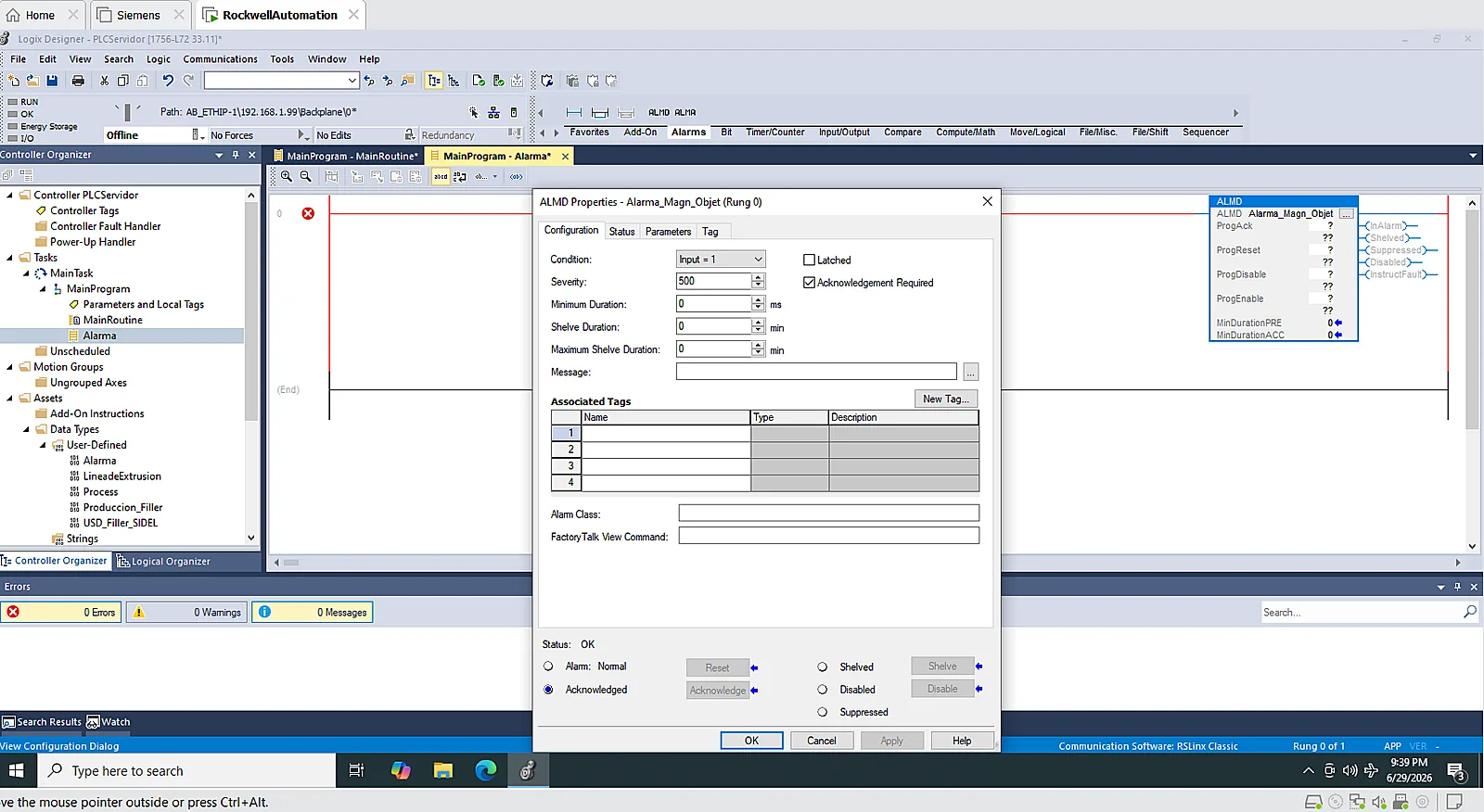
Task: Select the Disabled radio button
Action: (822, 690)
